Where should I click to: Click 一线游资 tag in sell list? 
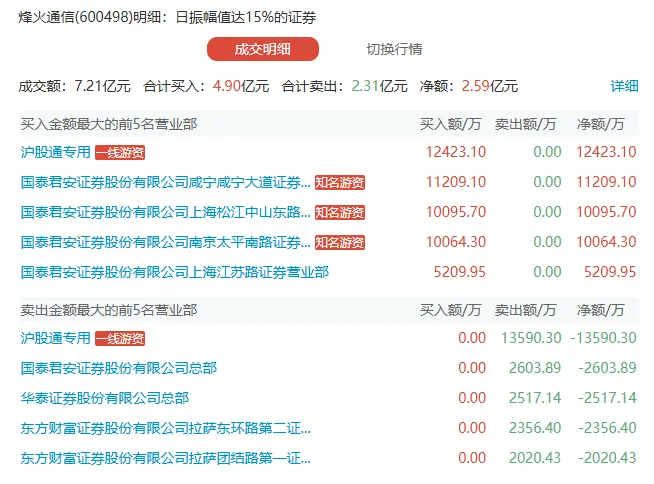[120, 338]
